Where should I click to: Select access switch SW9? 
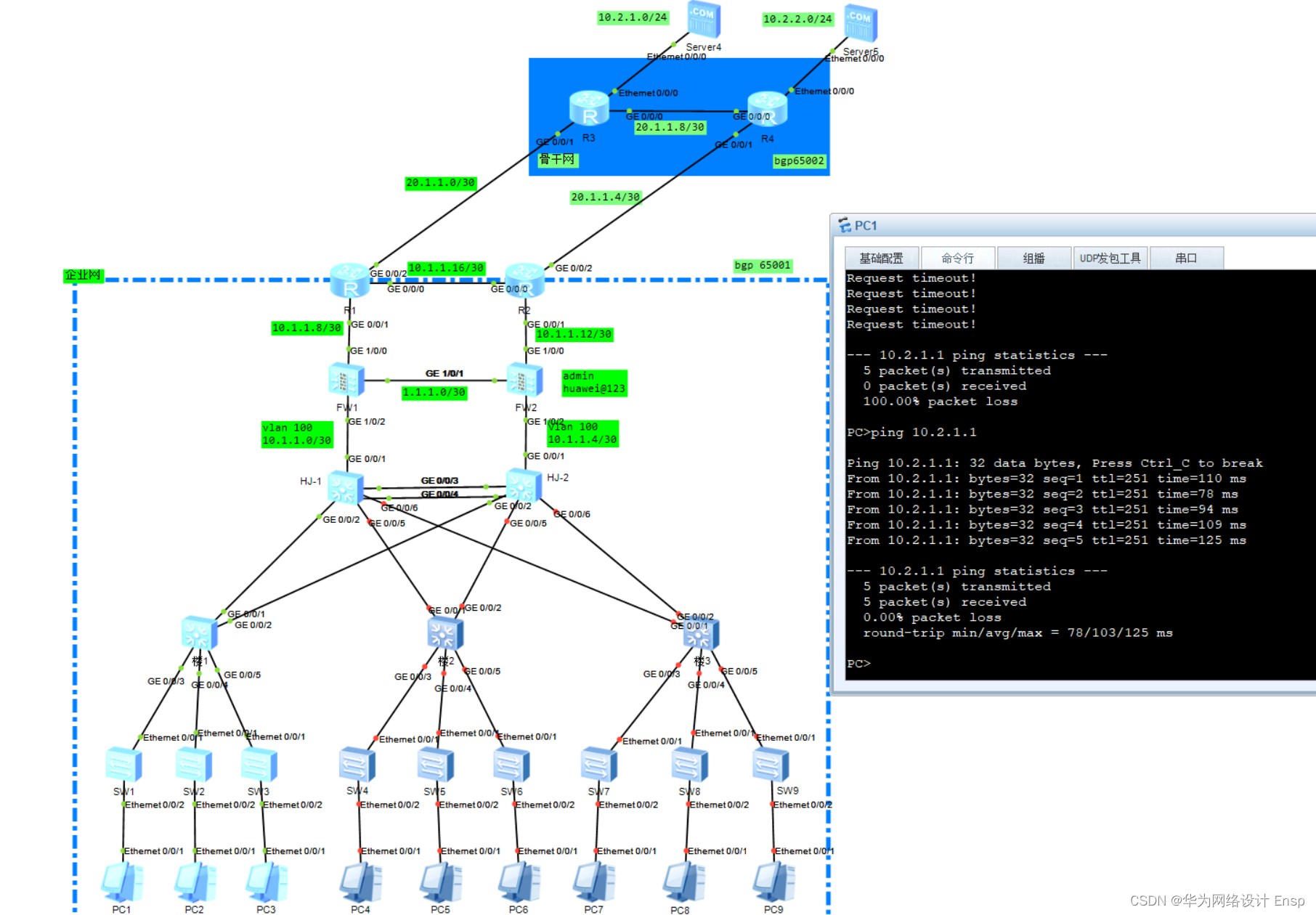pyautogui.click(x=771, y=765)
